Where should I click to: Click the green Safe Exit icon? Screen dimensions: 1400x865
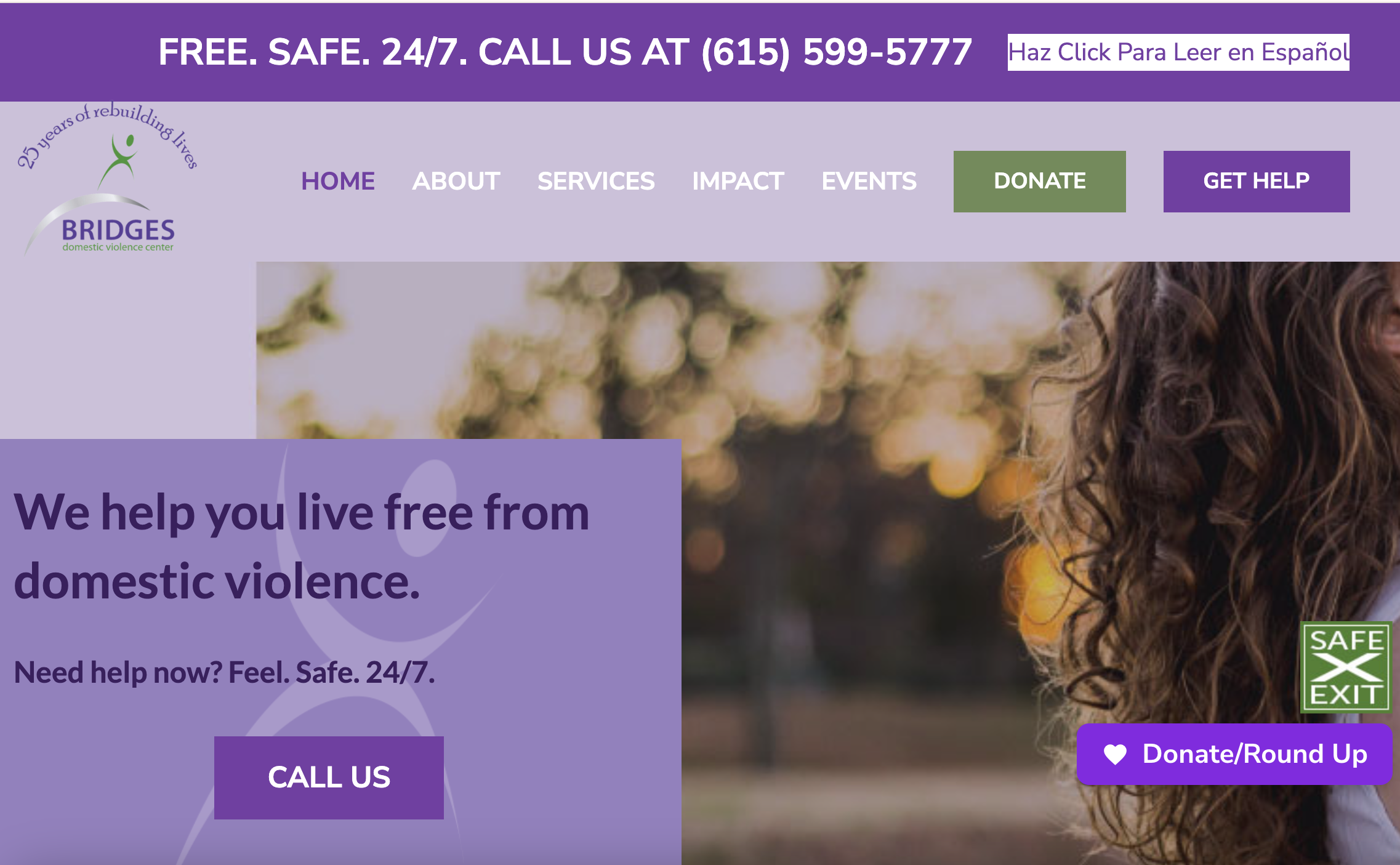(1346, 667)
